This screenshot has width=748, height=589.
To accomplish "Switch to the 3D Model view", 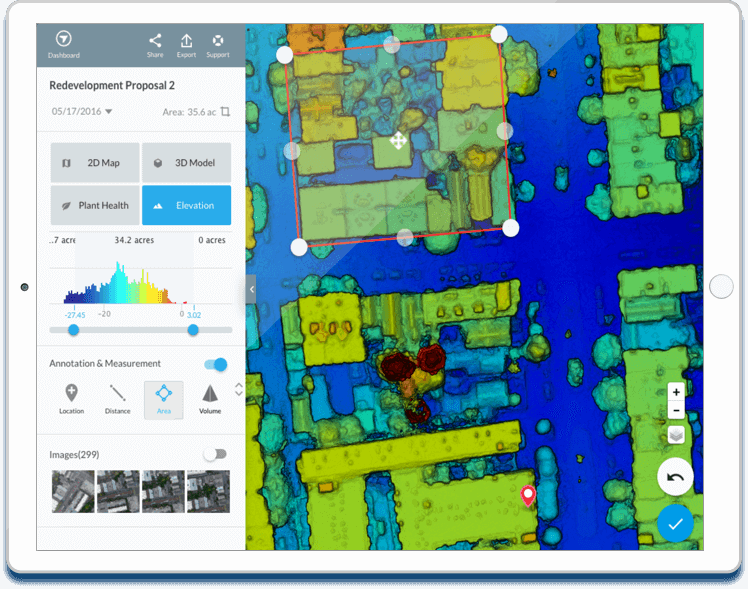I will [186, 163].
